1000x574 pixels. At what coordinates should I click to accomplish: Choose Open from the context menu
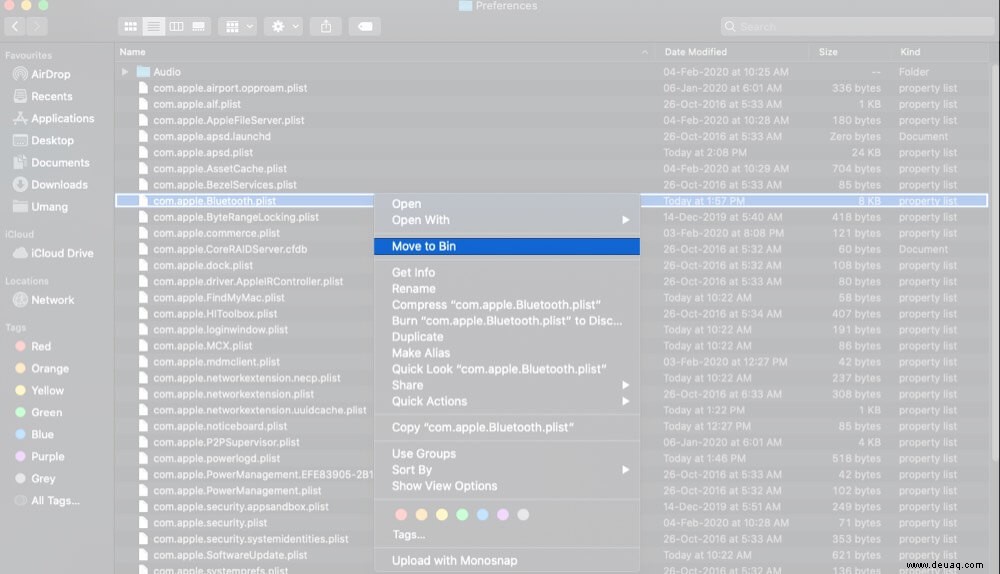[x=507, y=203]
